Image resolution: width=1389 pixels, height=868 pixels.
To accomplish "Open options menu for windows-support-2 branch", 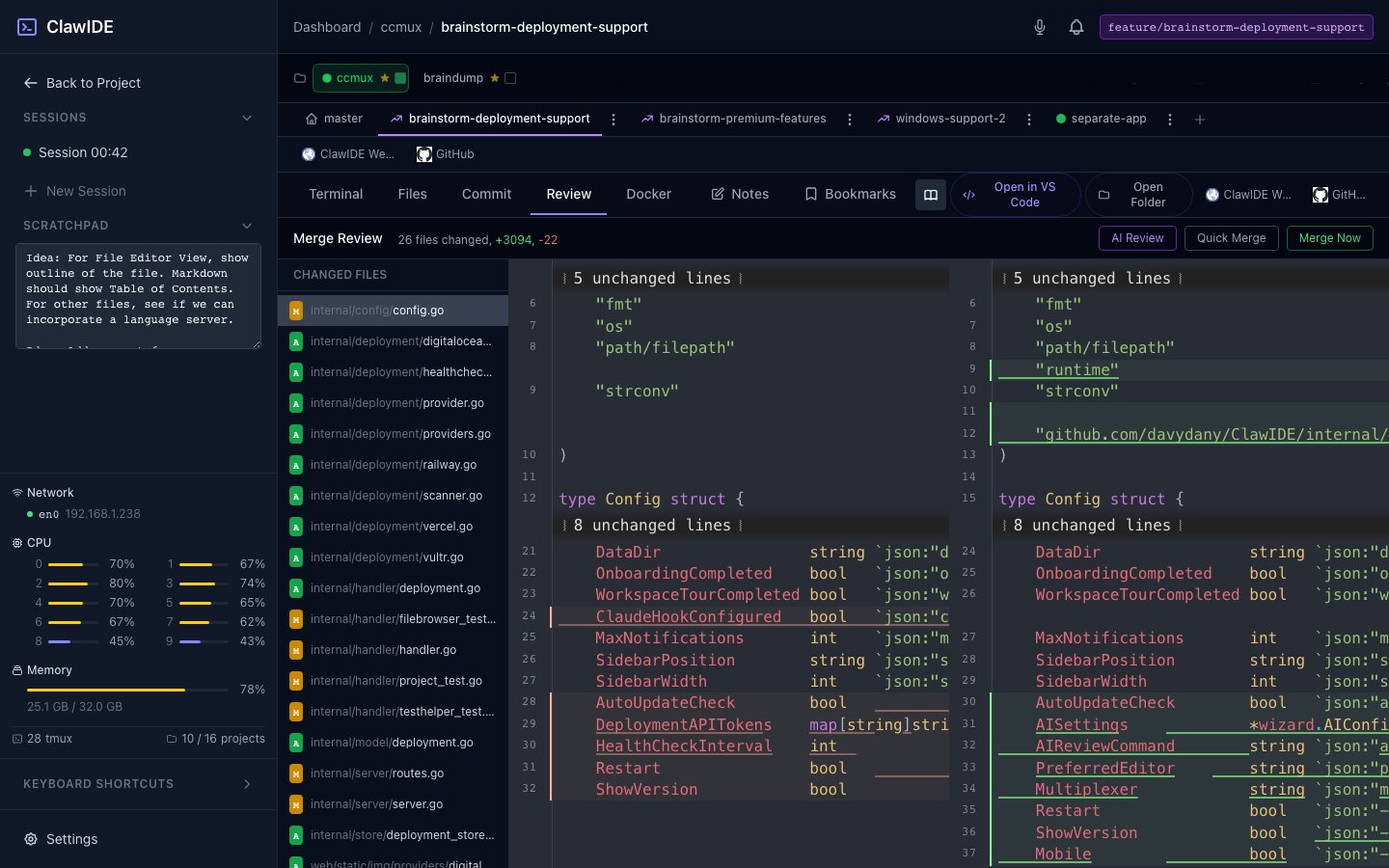I will pos(1029,120).
